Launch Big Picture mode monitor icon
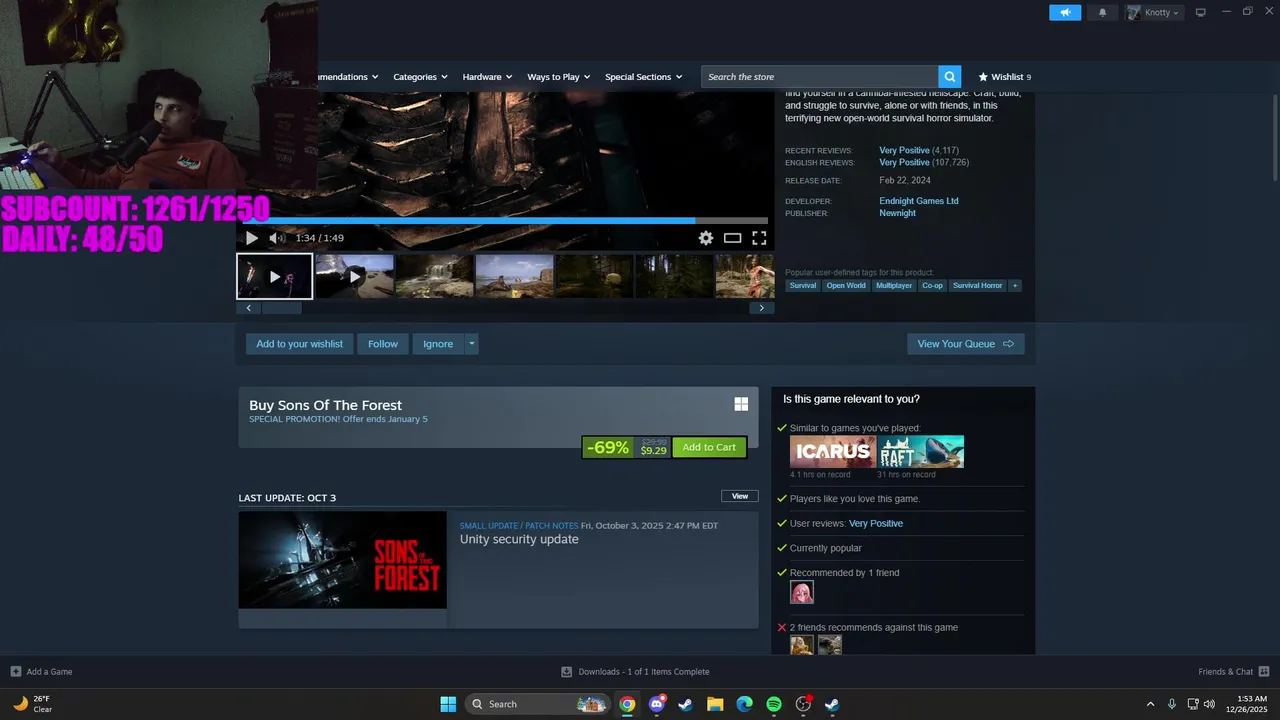Screen dimensions: 1280x720 (1201, 12)
